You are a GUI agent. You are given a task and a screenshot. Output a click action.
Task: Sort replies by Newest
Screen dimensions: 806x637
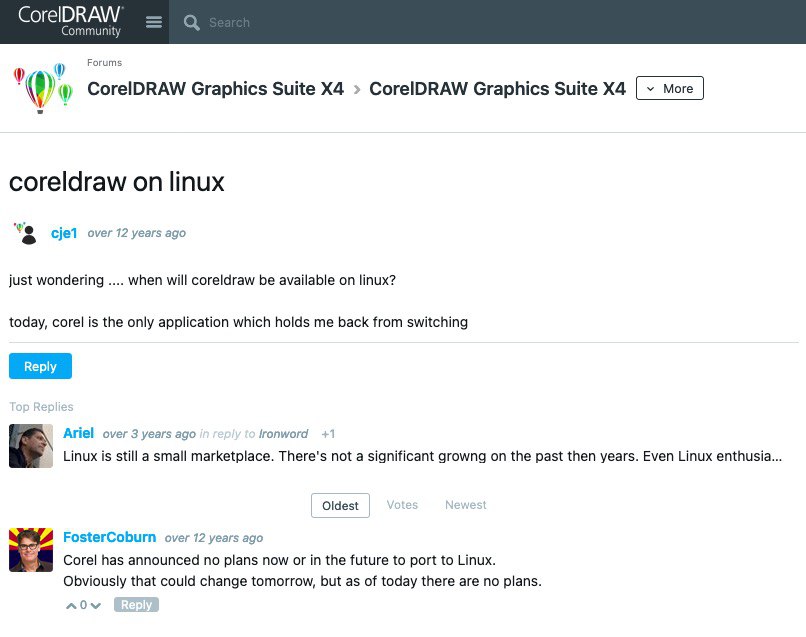click(x=466, y=505)
